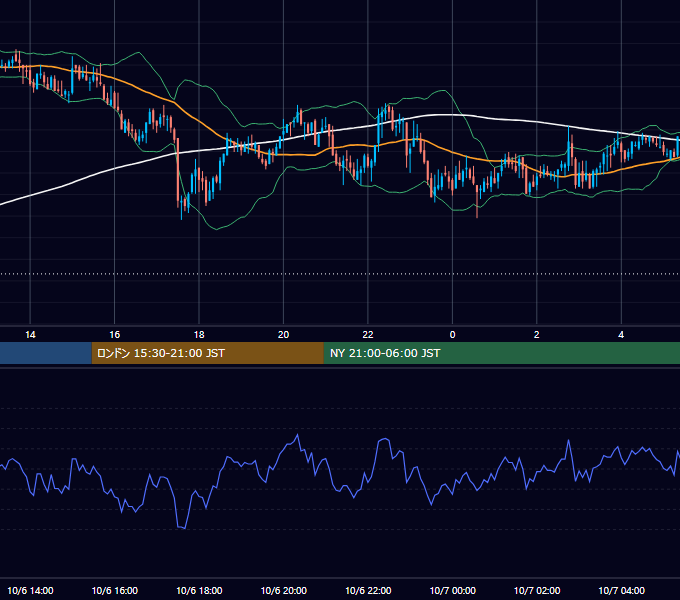Click the '4' hour label on price chart axis
The width and height of the screenshot is (680, 600).
[x=621, y=335]
